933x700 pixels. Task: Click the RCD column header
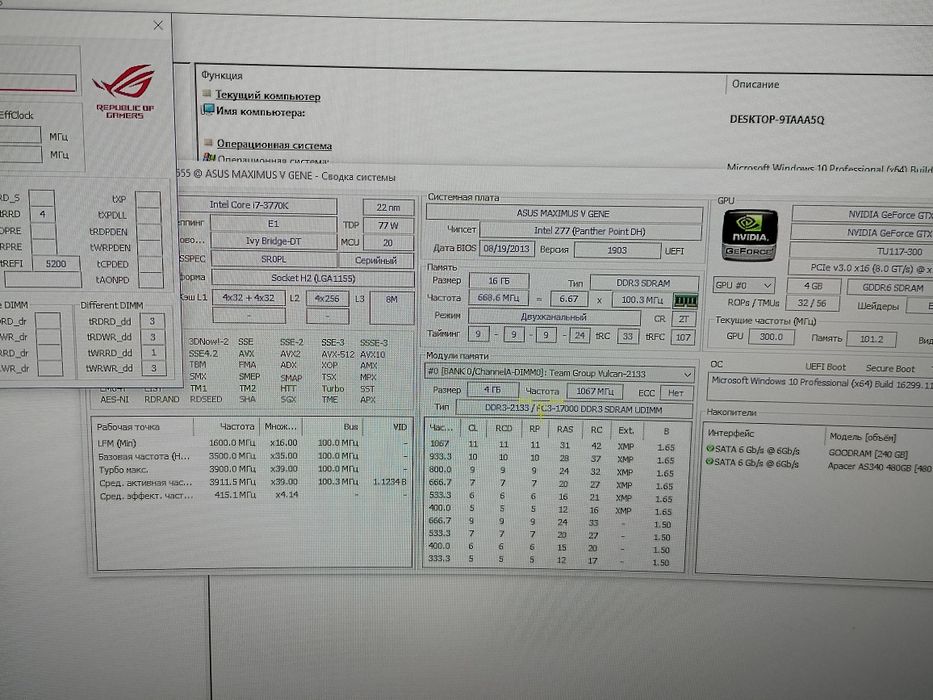point(503,428)
